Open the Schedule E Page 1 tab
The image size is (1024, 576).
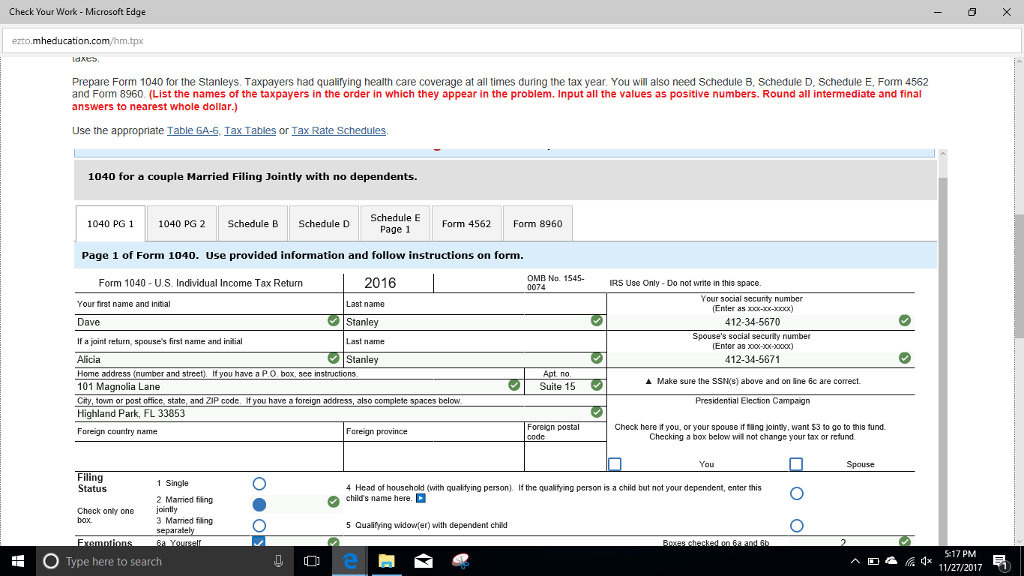[395, 223]
